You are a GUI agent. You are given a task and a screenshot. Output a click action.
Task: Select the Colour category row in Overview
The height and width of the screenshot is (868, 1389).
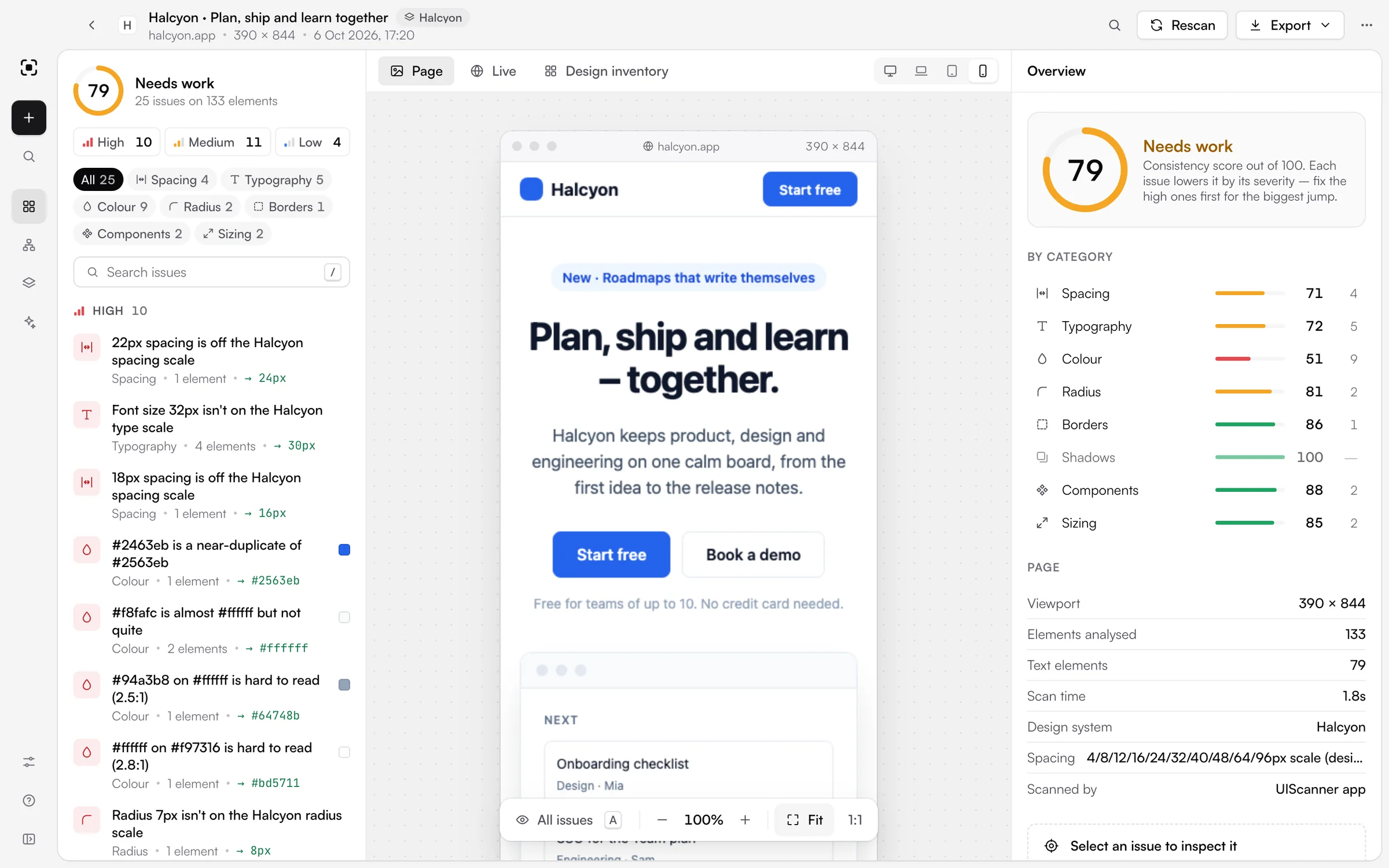1196,359
